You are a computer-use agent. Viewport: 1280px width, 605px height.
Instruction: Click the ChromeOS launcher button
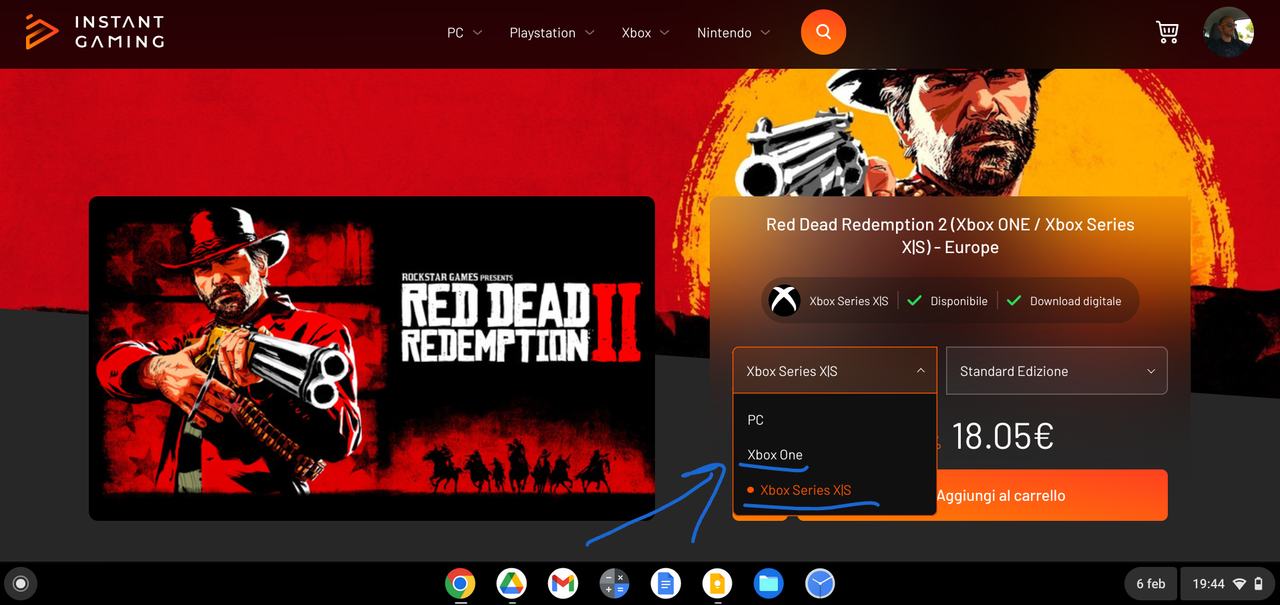pyautogui.click(x=20, y=583)
